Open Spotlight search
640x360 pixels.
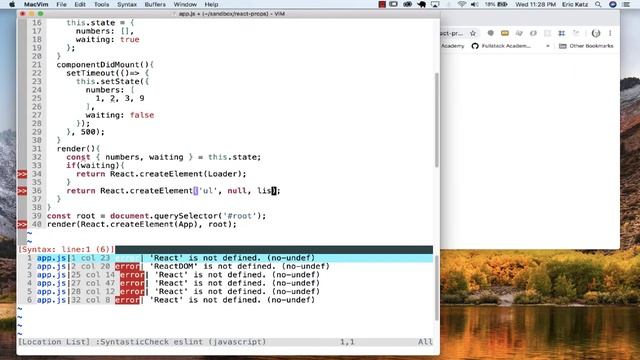pos(598,4)
